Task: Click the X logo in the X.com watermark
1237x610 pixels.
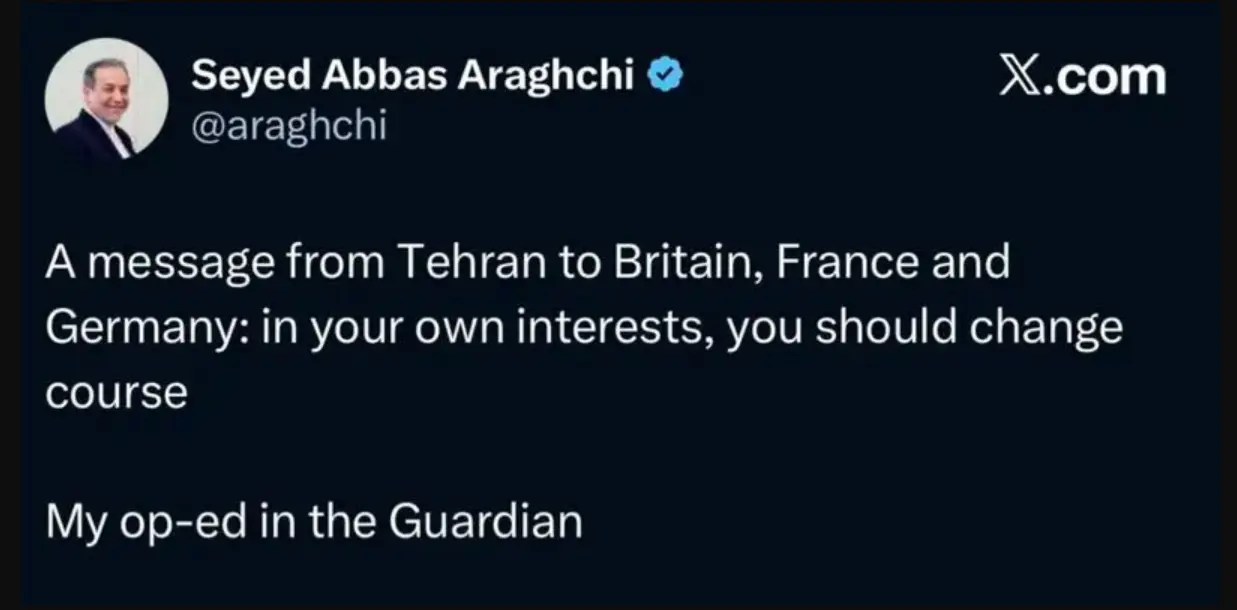Action: (x=1022, y=77)
